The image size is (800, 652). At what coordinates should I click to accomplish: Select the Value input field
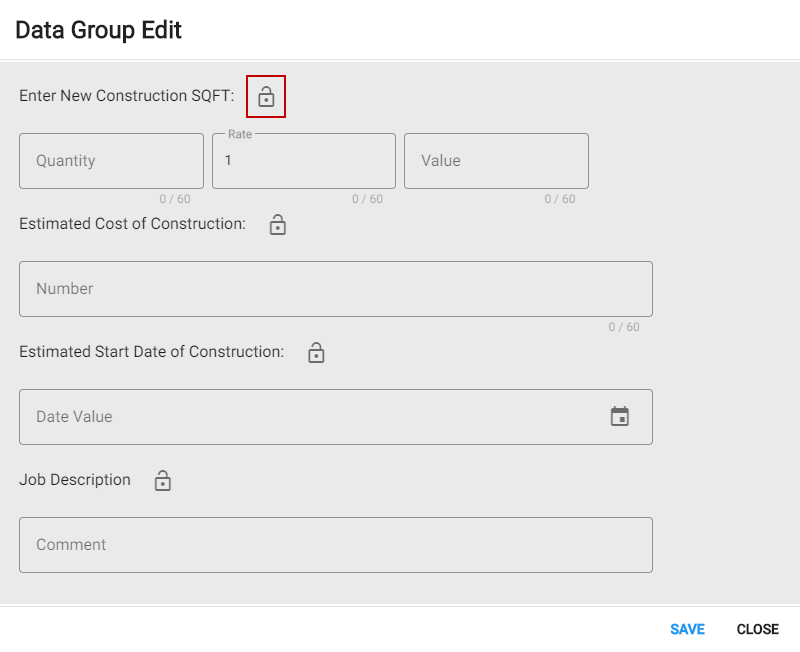(x=496, y=161)
